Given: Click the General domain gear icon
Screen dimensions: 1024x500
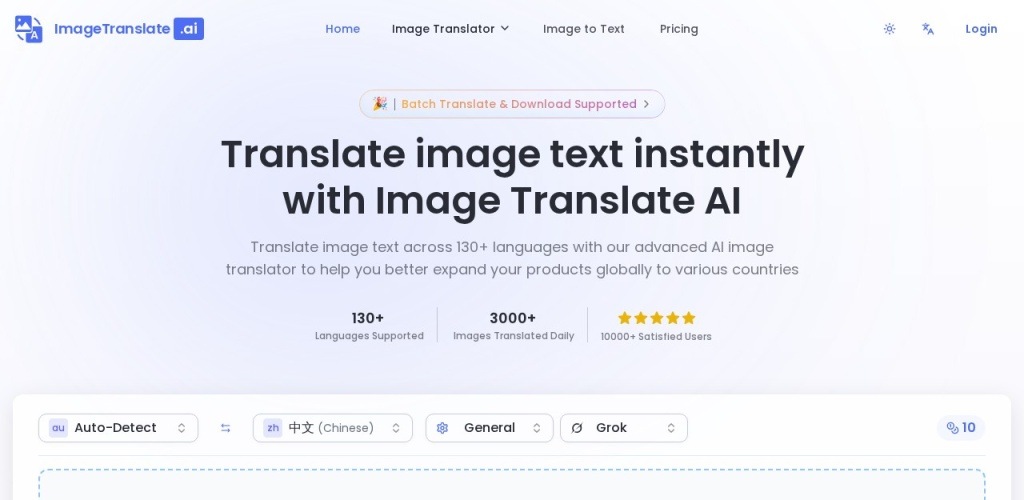Looking at the screenshot, I should [x=443, y=428].
